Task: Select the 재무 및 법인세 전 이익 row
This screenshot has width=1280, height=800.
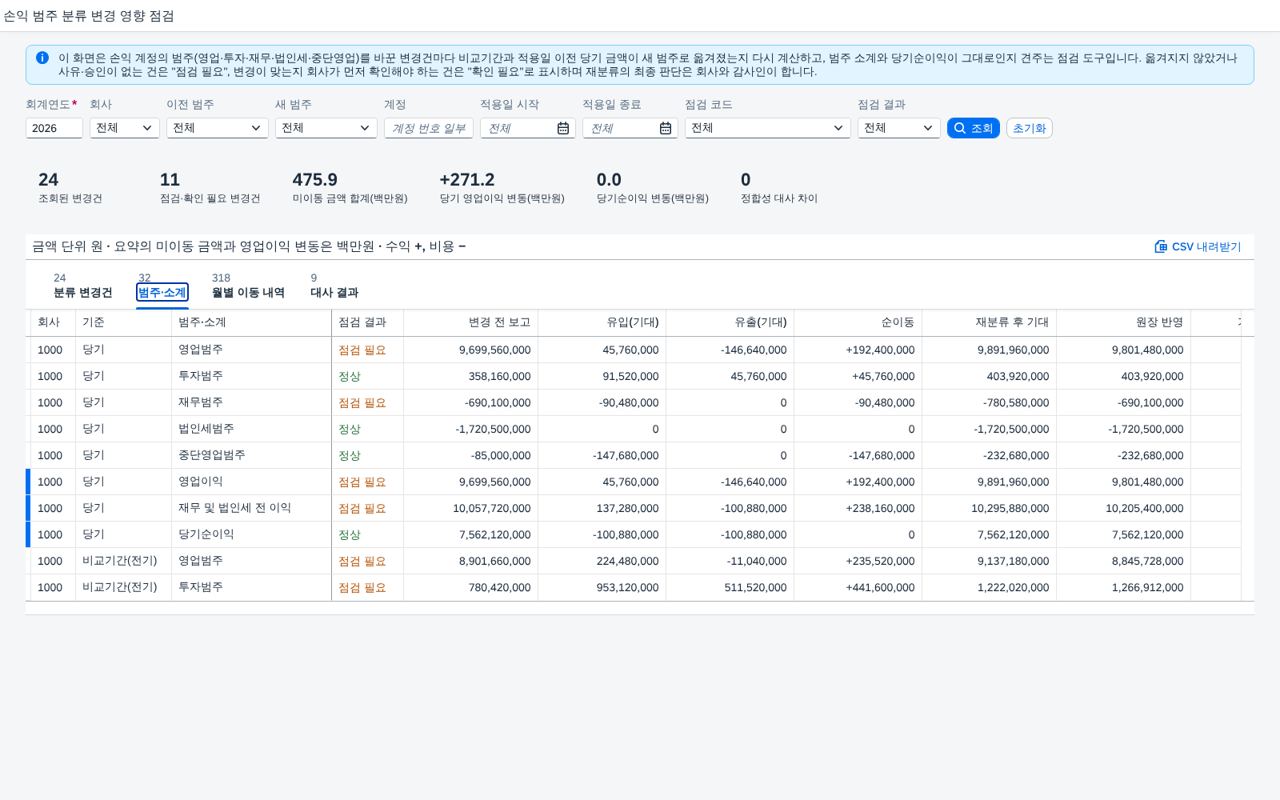Action: tap(640, 508)
